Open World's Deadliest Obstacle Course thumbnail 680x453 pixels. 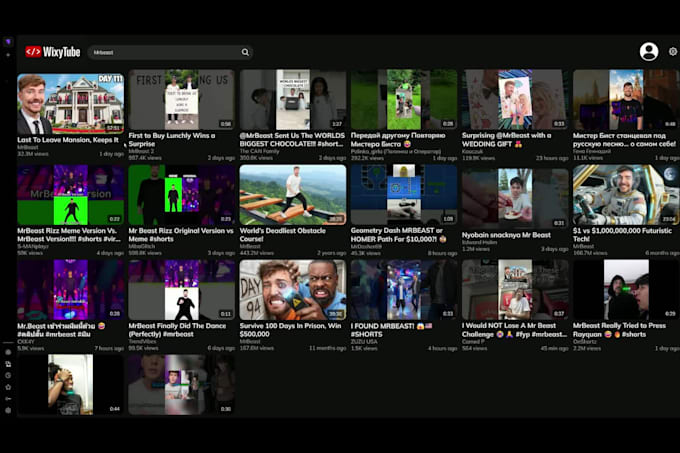(293, 195)
